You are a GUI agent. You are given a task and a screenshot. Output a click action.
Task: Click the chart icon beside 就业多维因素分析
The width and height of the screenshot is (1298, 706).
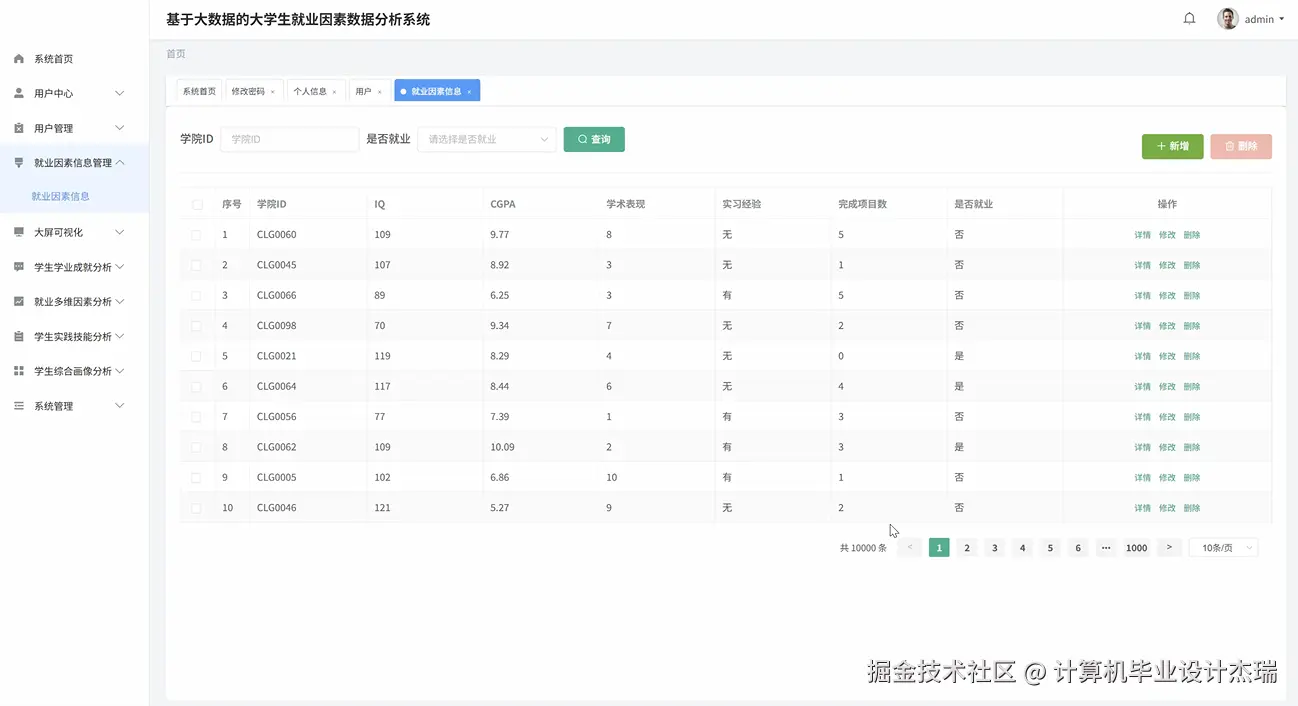[18, 301]
